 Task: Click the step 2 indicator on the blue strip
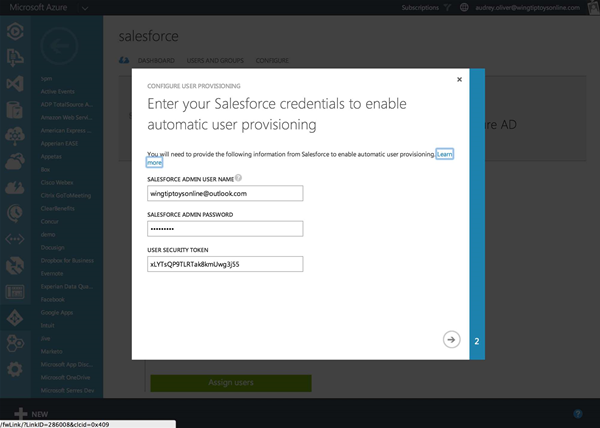tap(477, 341)
